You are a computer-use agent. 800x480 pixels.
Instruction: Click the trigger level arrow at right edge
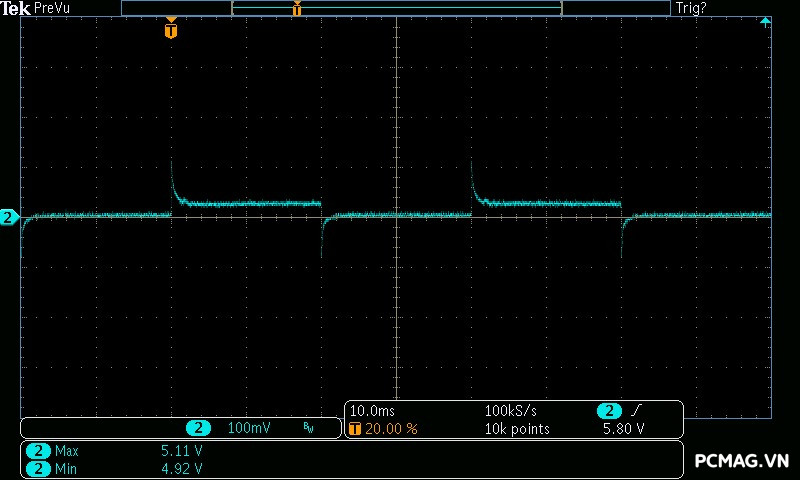765,21
